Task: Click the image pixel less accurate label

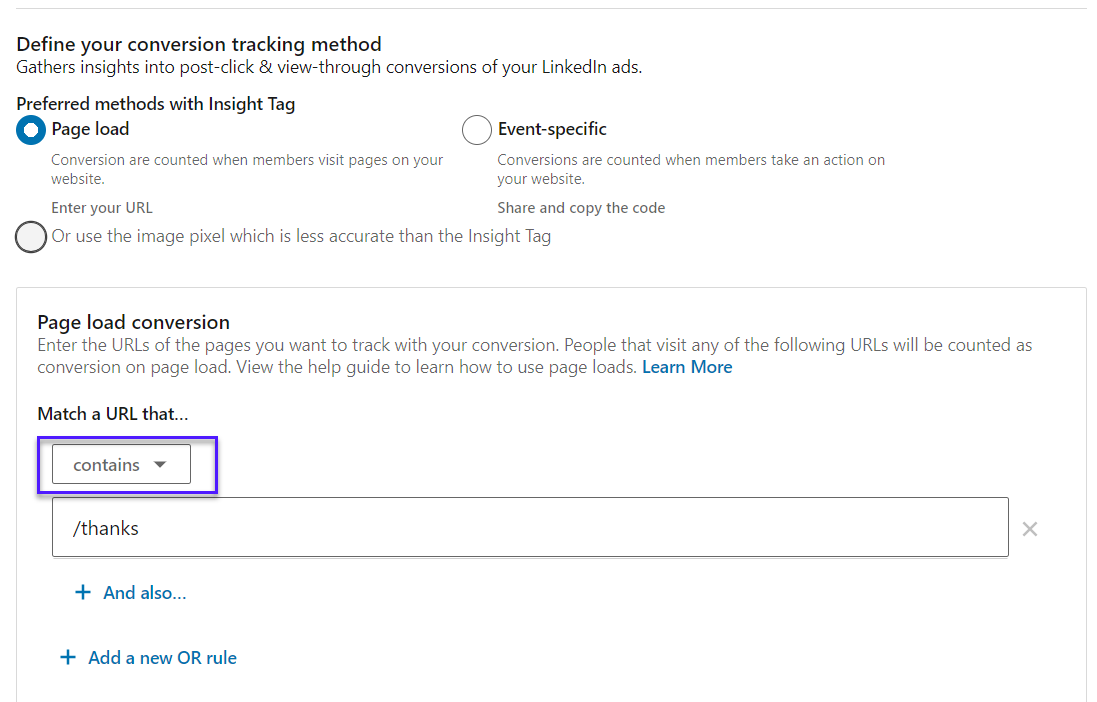Action: click(302, 237)
